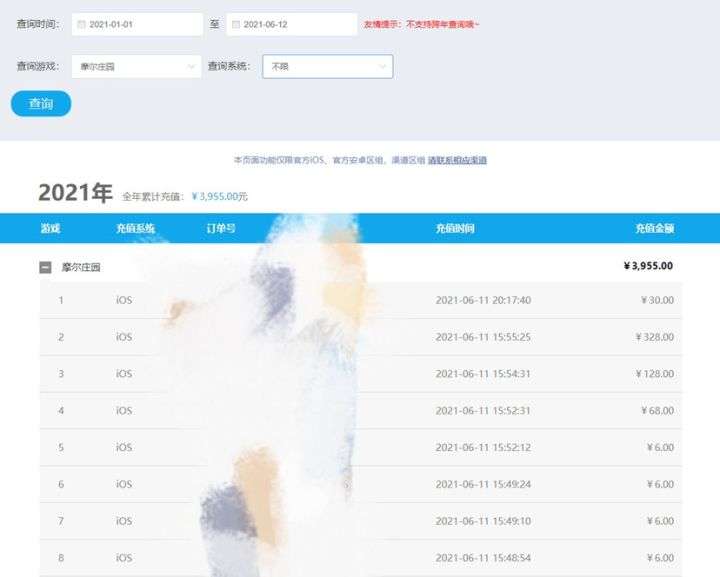Select timestamp 2021-06-11 15:55:25

click(x=483, y=337)
